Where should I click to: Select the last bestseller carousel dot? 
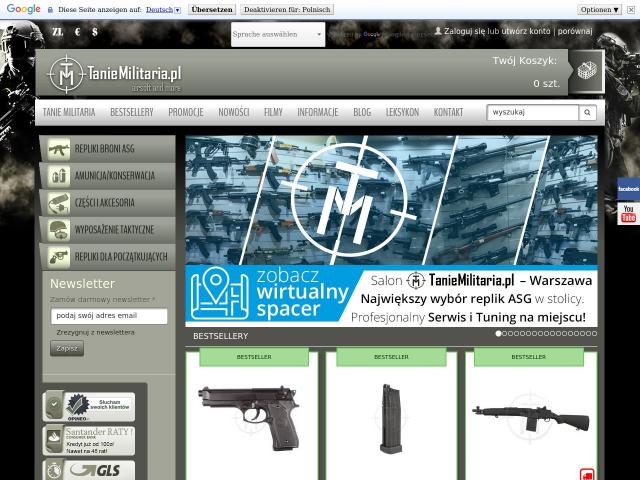click(594, 333)
